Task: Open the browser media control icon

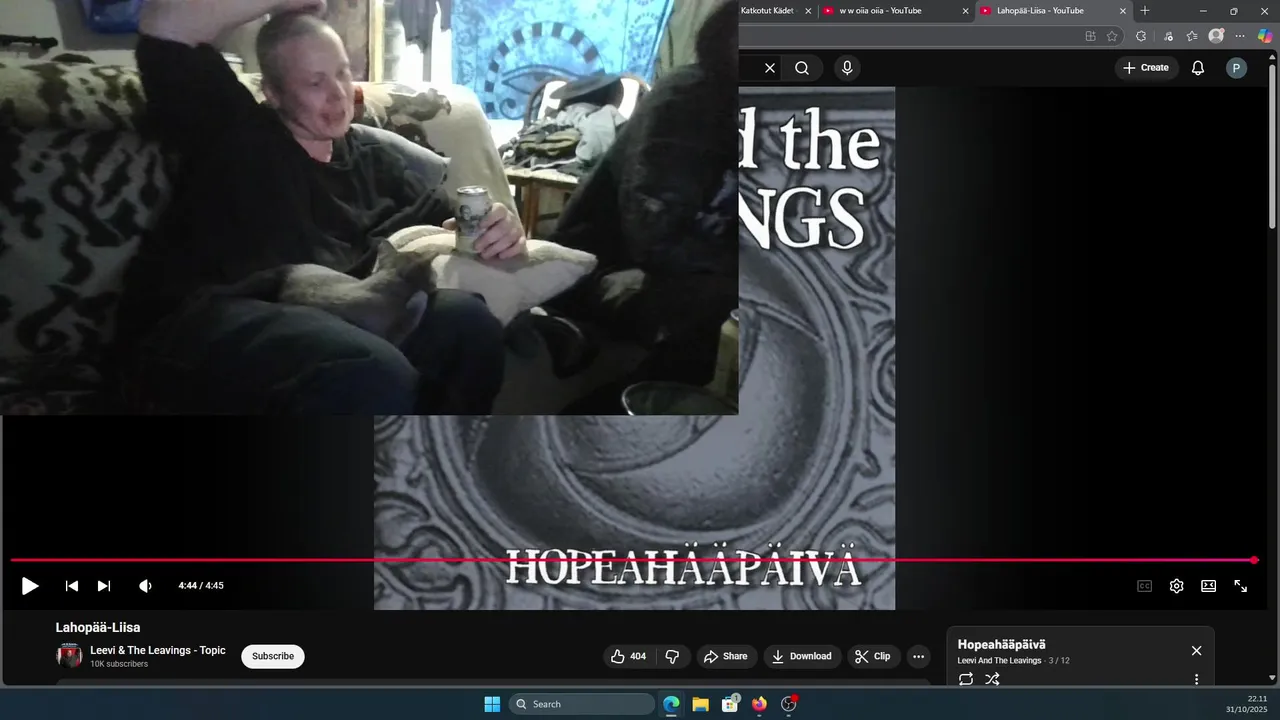Action: [x=1168, y=36]
